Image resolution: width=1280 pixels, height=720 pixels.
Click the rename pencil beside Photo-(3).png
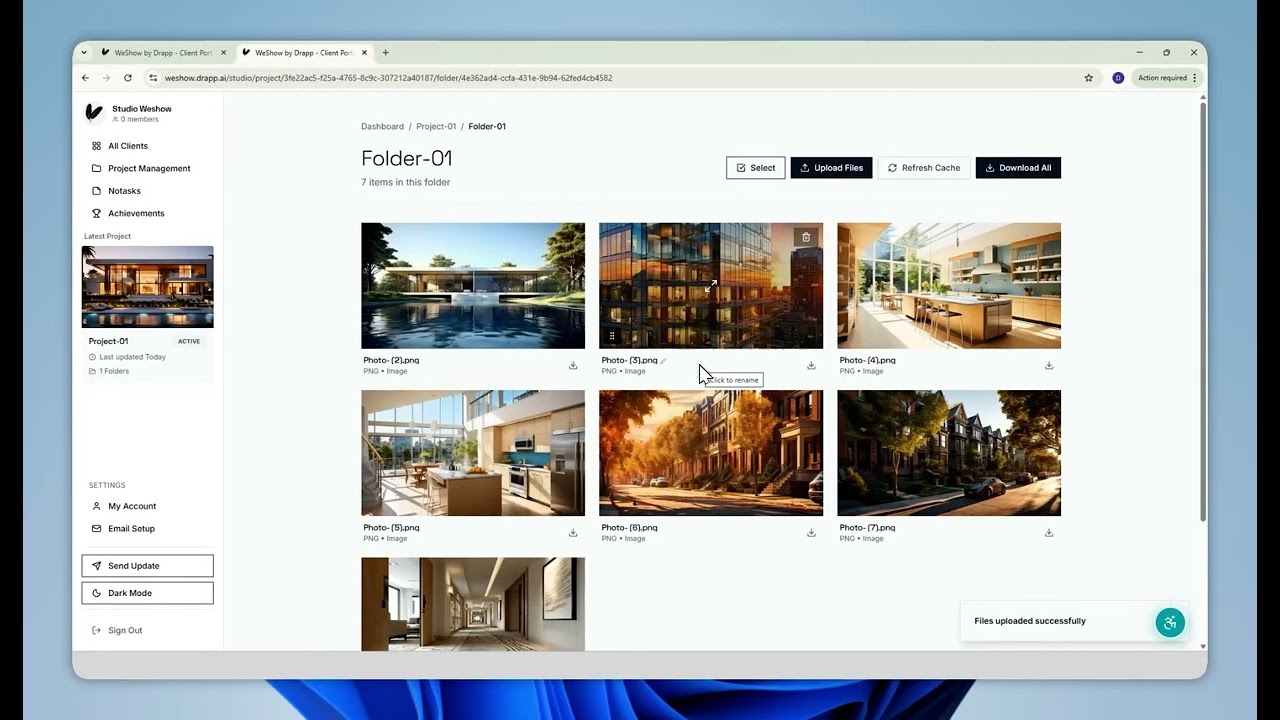coord(663,360)
